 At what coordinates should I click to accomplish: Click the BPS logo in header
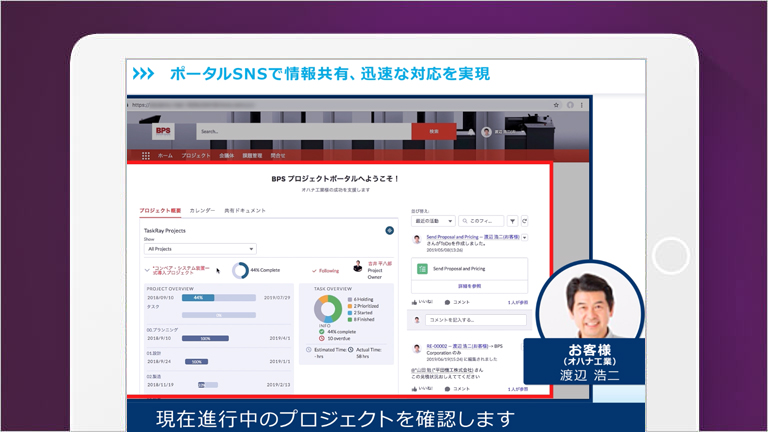[163, 131]
